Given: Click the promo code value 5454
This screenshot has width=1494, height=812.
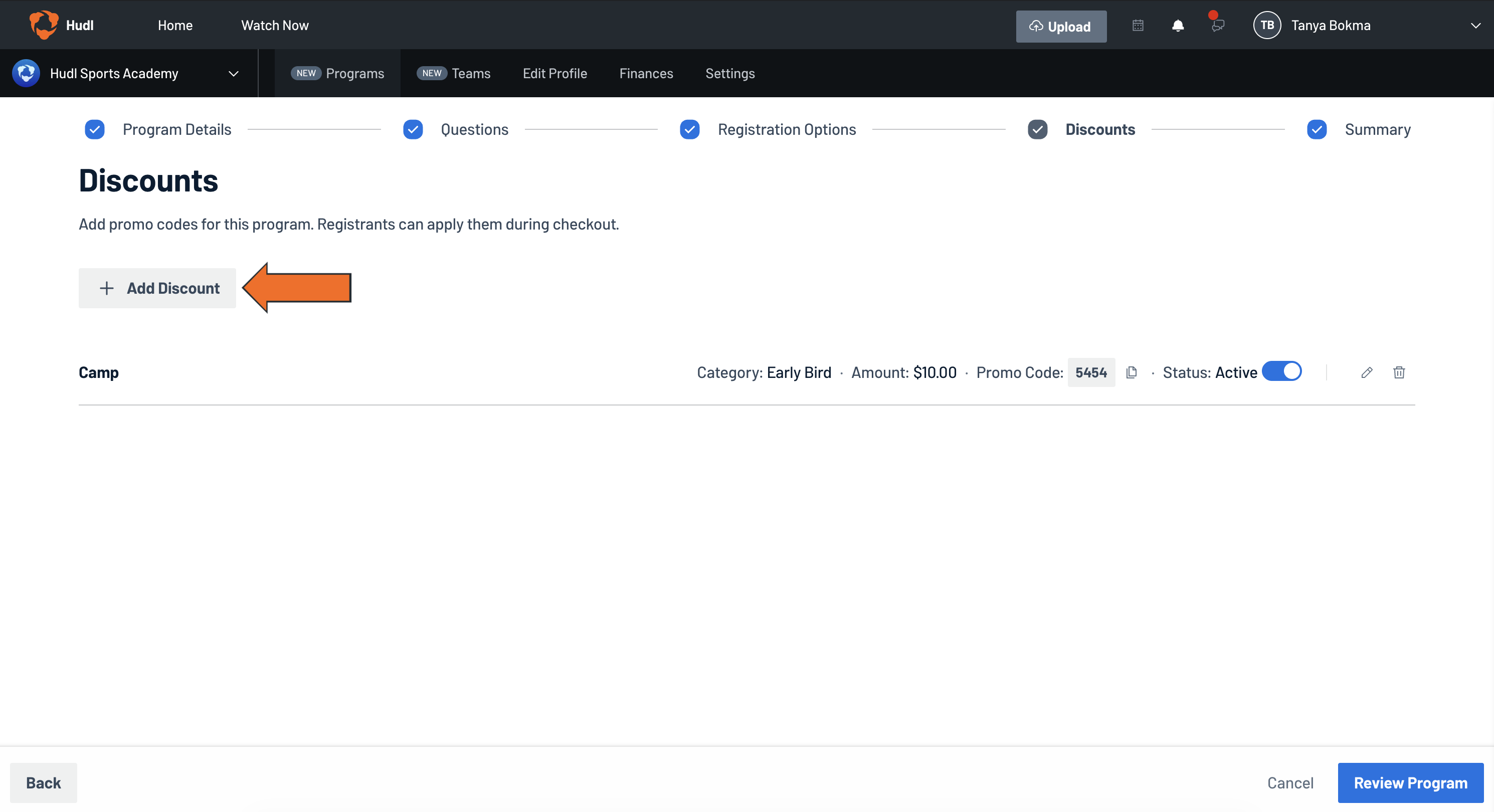Looking at the screenshot, I should [1091, 372].
